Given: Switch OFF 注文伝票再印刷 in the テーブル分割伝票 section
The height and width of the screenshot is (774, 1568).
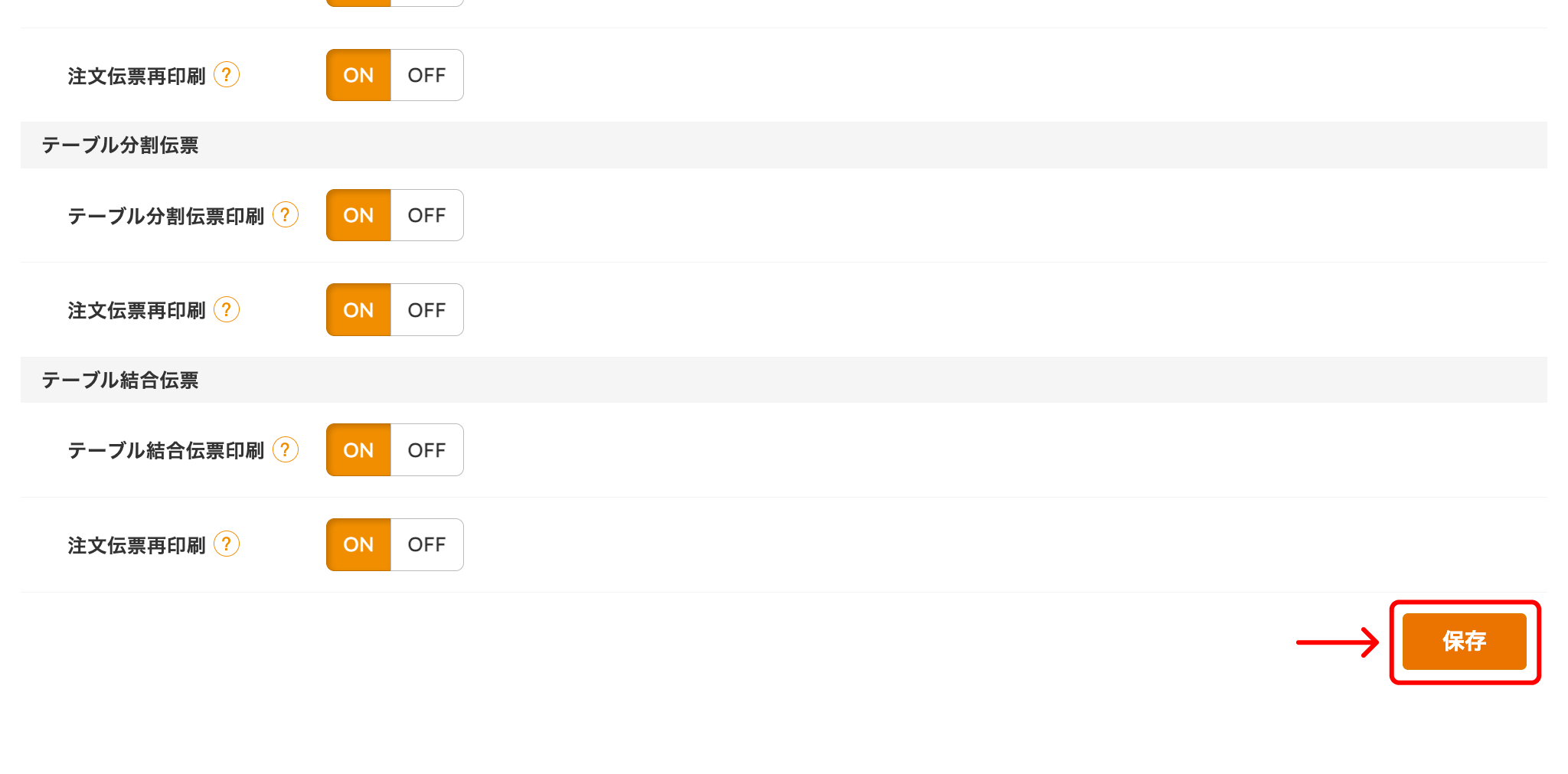Looking at the screenshot, I should [x=426, y=310].
